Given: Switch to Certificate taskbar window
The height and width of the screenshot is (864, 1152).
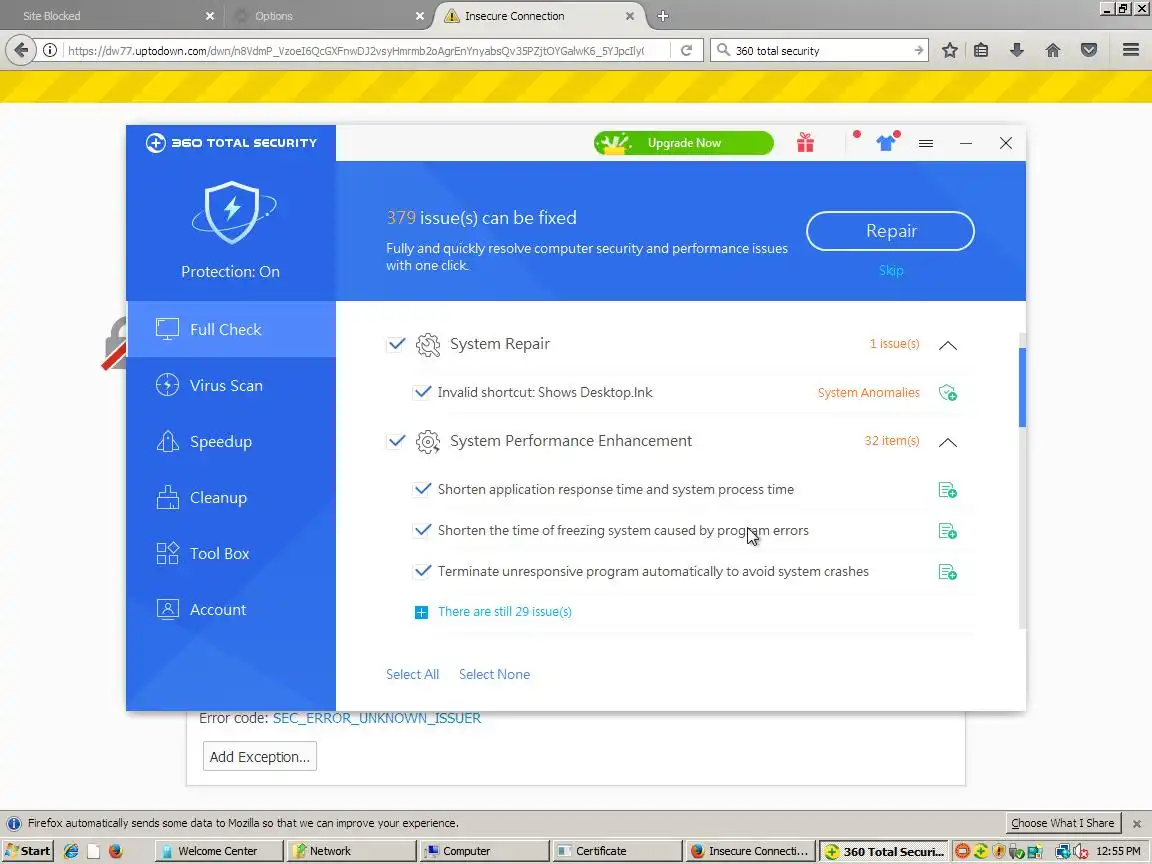Looking at the screenshot, I should pos(617,851).
